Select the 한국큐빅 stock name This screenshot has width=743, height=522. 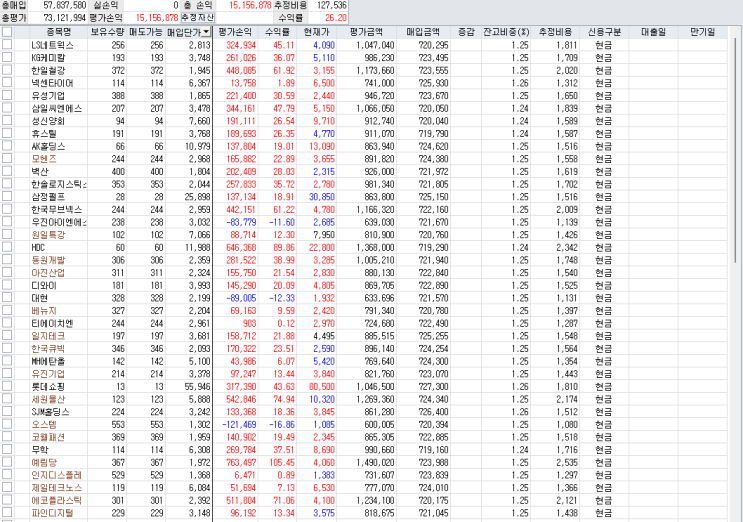(48, 348)
